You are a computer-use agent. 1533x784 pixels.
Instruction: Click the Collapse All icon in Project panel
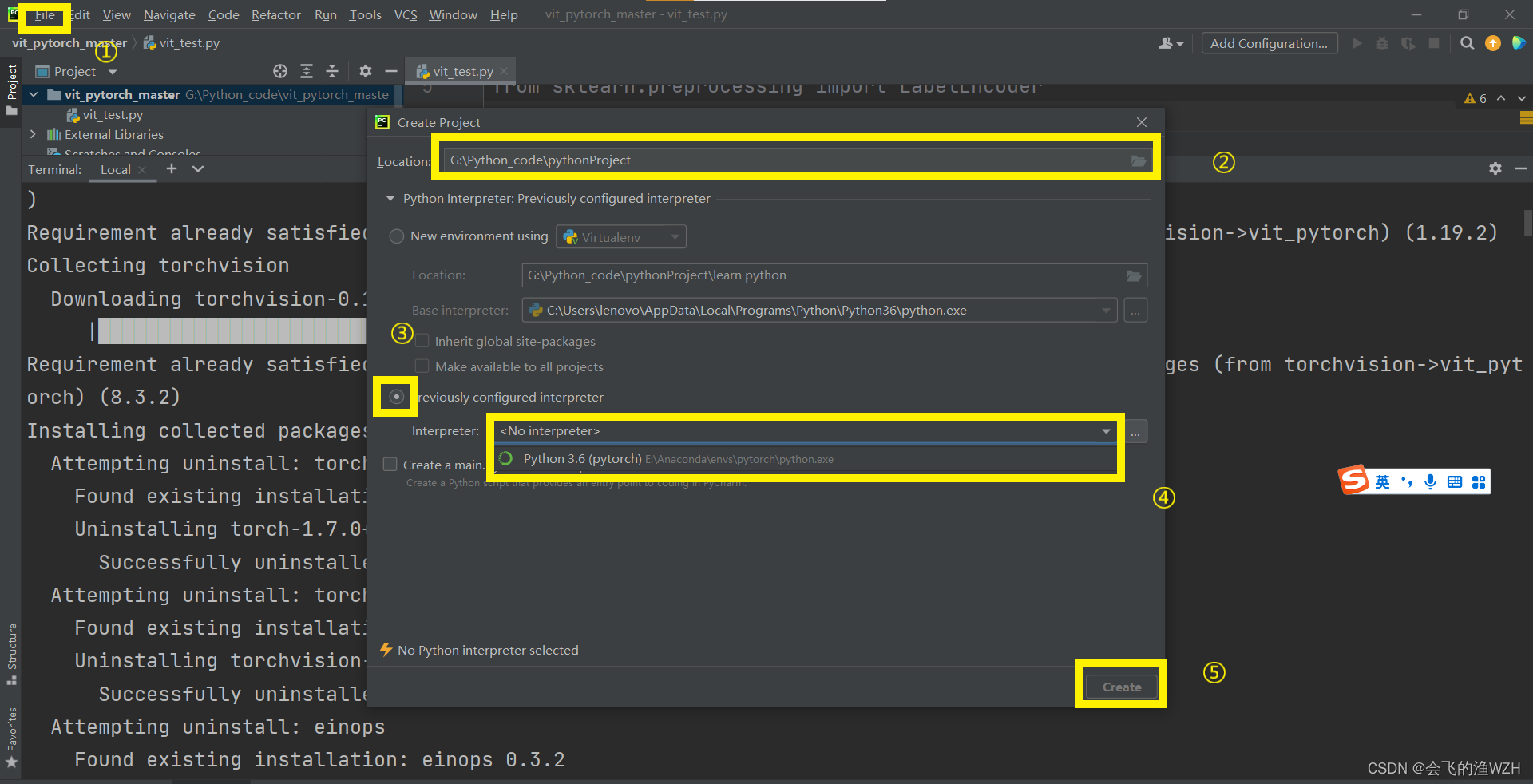332,72
